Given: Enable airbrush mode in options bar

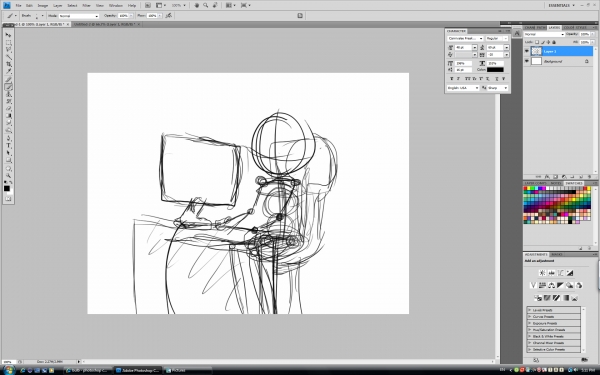Looking at the screenshot, I should click(x=168, y=16).
